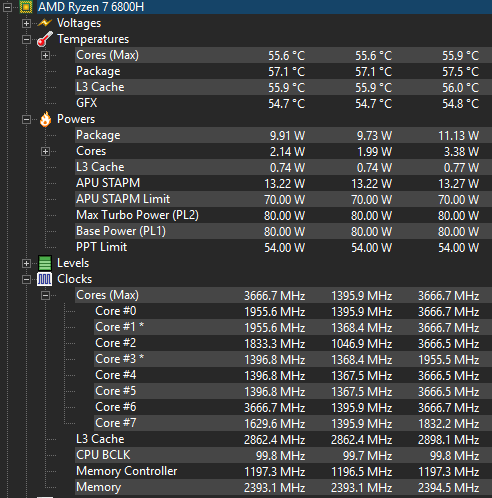Select the APU STAPM Limit row
This screenshot has width=492, height=498.
pyautogui.click(x=283, y=199)
